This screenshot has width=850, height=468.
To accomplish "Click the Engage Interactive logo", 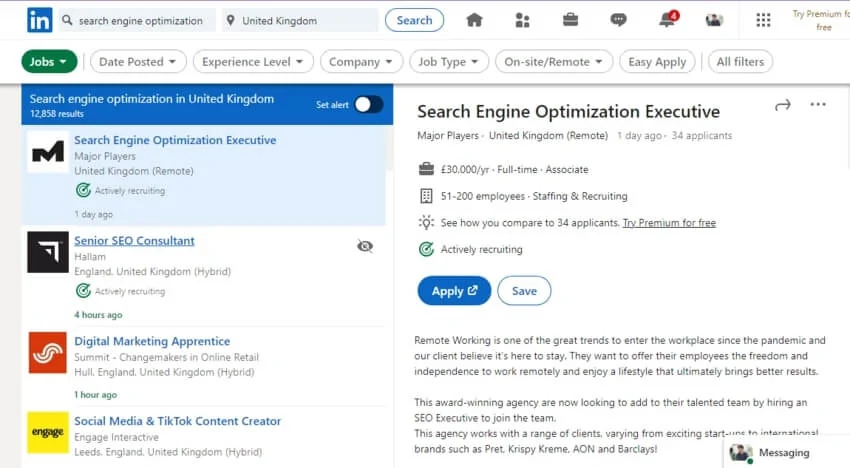I will pyautogui.click(x=48, y=432).
